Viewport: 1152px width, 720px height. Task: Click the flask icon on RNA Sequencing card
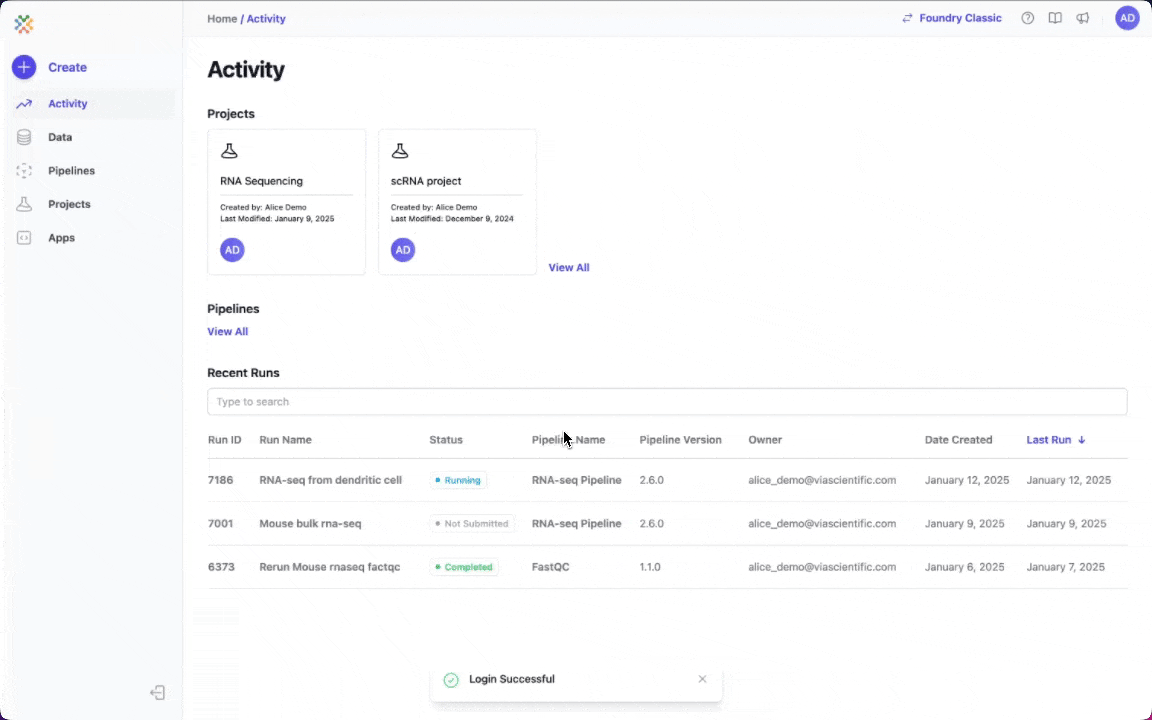(x=229, y=151)
